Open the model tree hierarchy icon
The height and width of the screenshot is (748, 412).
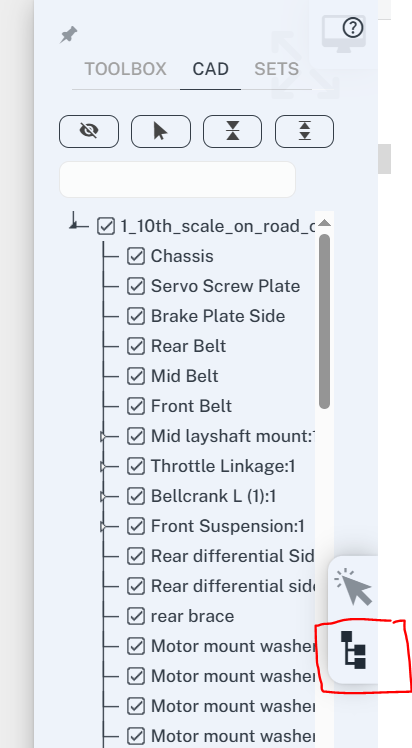(353, 649)
